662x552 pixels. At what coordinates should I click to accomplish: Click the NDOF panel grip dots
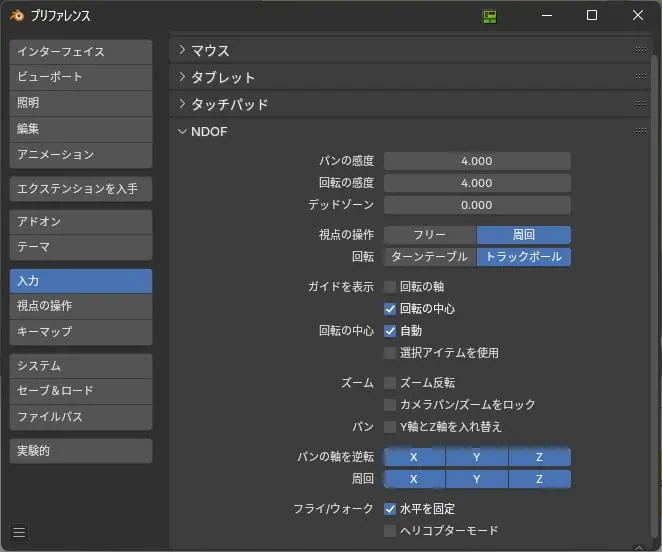coord(640,131)
